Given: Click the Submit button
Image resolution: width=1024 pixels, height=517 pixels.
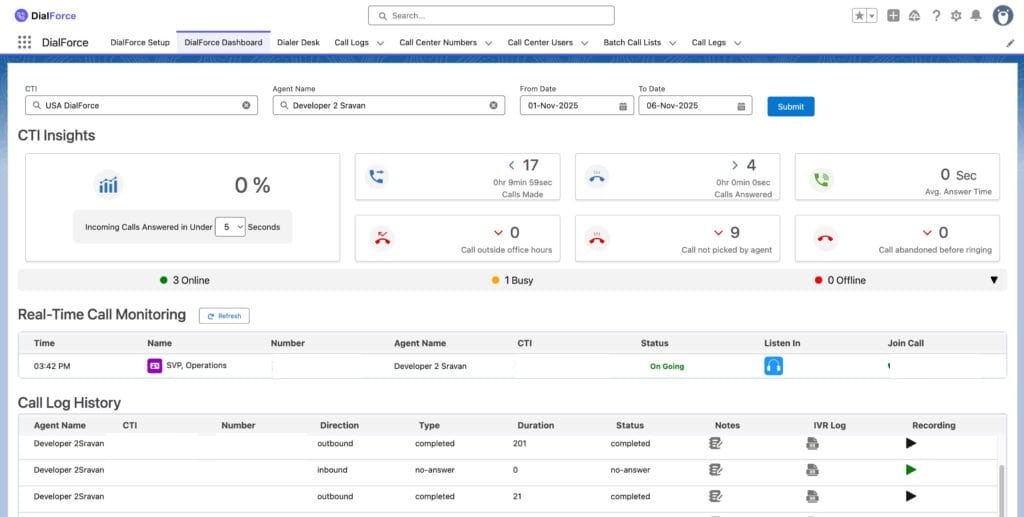Looking at the screenshot, I should 791,106.
